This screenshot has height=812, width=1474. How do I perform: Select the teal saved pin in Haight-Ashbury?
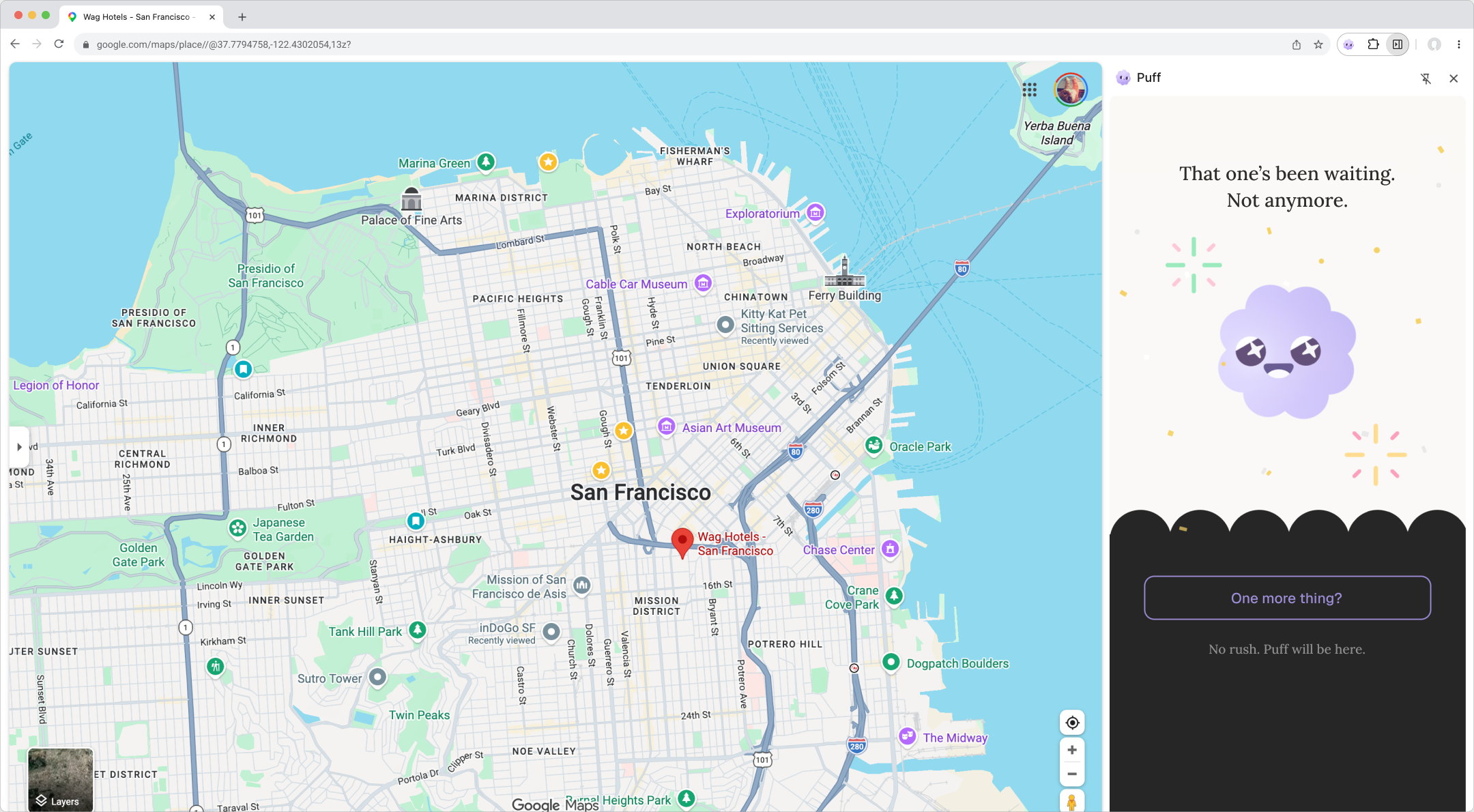(416, 521)
